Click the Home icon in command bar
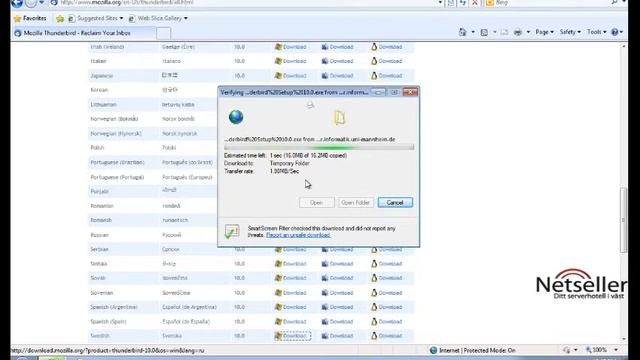Viewport: 640px width, 360px height. click(x=462, y=32)
